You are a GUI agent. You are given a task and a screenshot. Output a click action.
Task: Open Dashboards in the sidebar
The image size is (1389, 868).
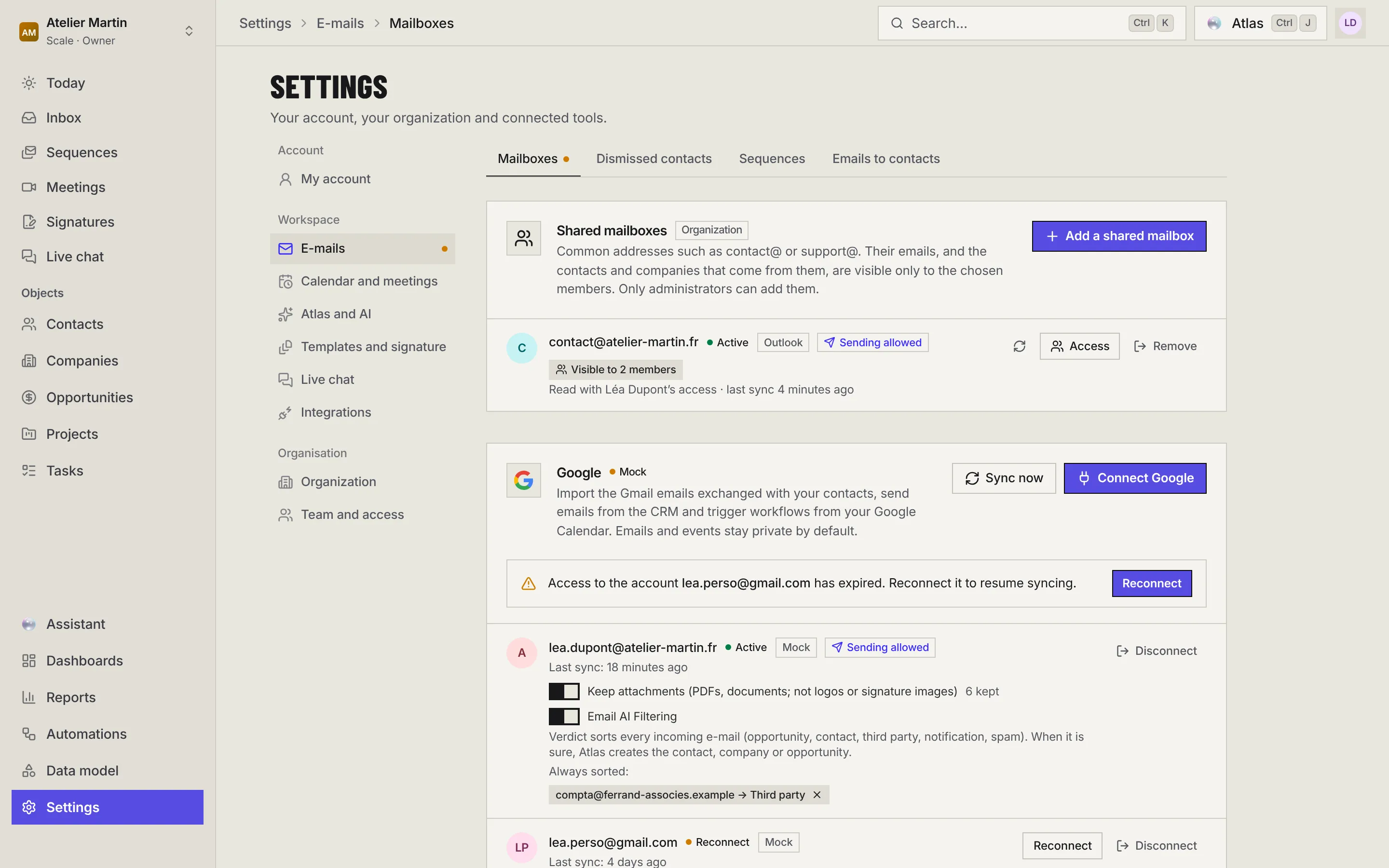point(108,661)
